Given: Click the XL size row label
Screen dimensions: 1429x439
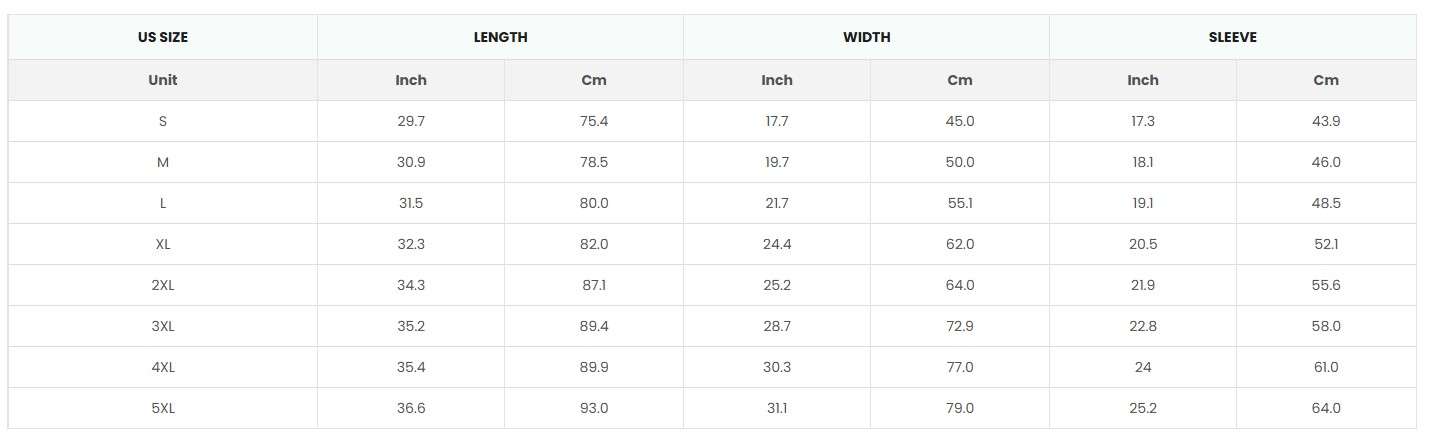Looking at the screenshot, I should pyautogui.click(x=163, y=244).
